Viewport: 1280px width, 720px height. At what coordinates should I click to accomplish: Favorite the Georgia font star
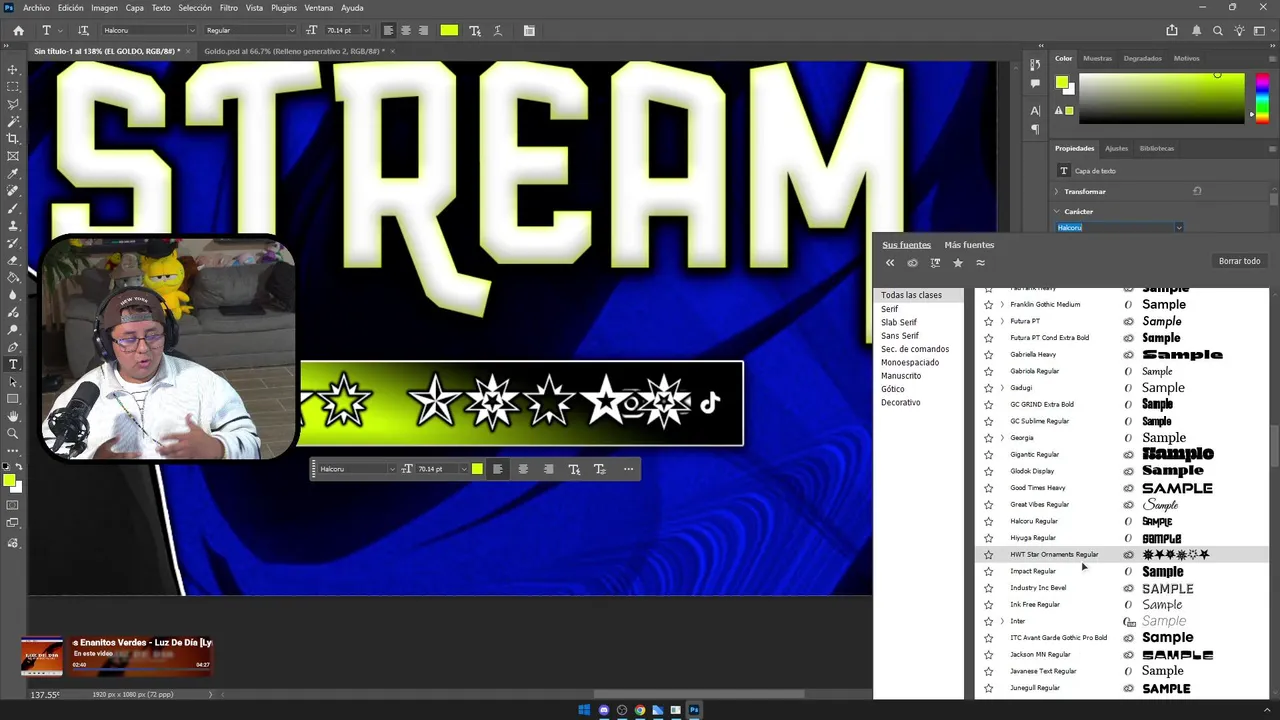pyautogui.click(x=989, y=438)
